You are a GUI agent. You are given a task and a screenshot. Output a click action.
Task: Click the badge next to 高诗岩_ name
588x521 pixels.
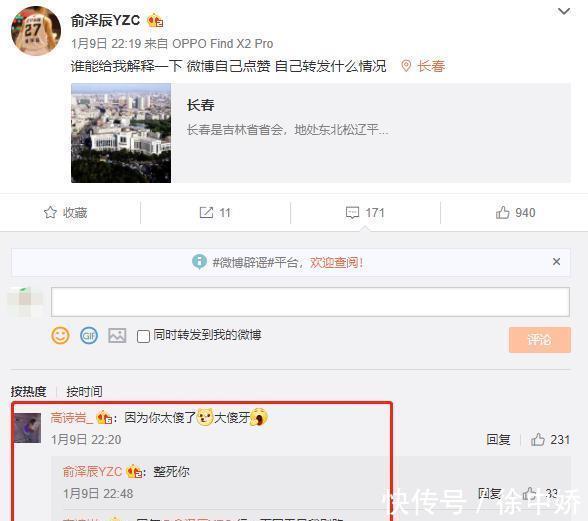104,417
